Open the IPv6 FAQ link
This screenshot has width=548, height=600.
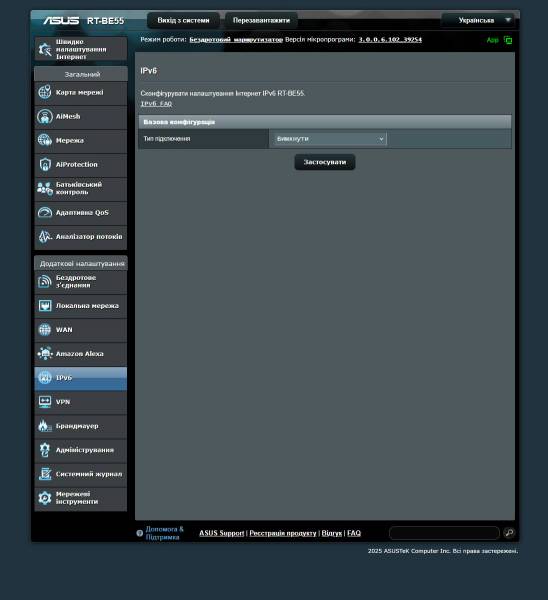pos(156,104)
